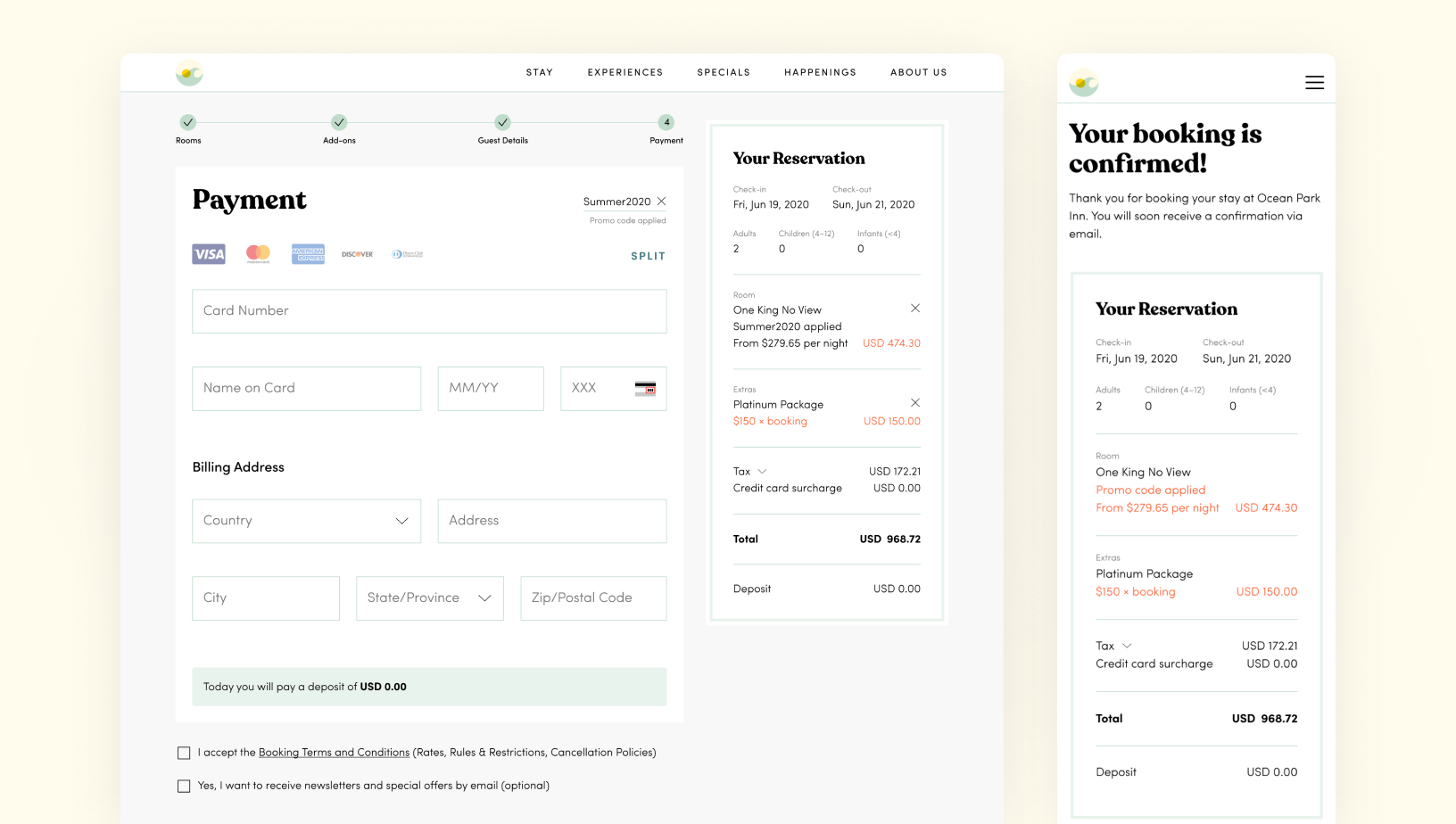Remove the One King No View room
This screenshot has width=1456, height=824.
[x=914, y=309]
